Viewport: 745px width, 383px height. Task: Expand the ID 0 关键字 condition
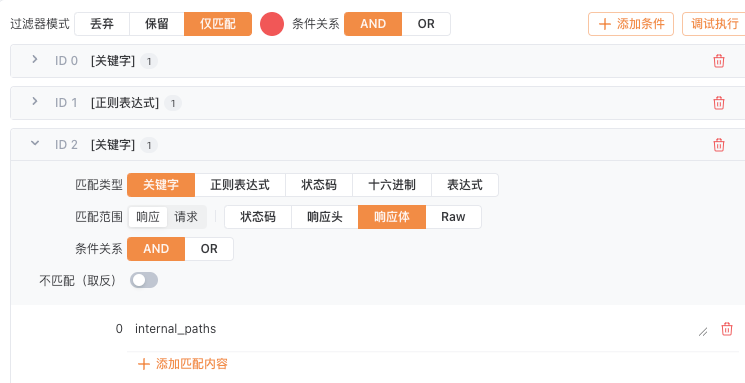click(x=35, y=59)
